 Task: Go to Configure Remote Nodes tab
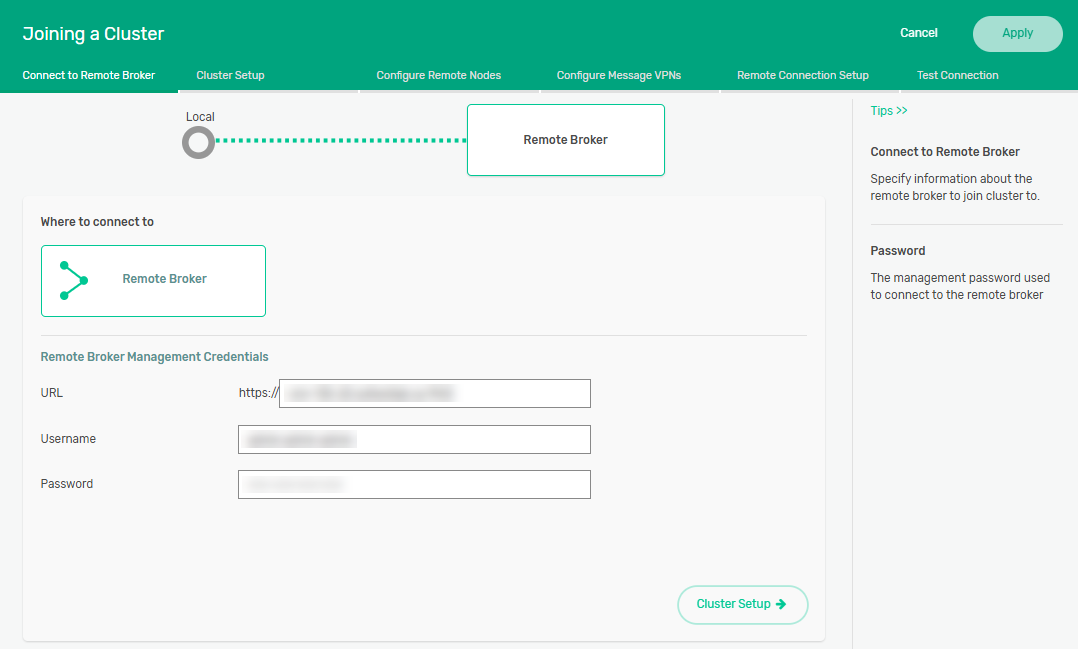coord(438,75)
